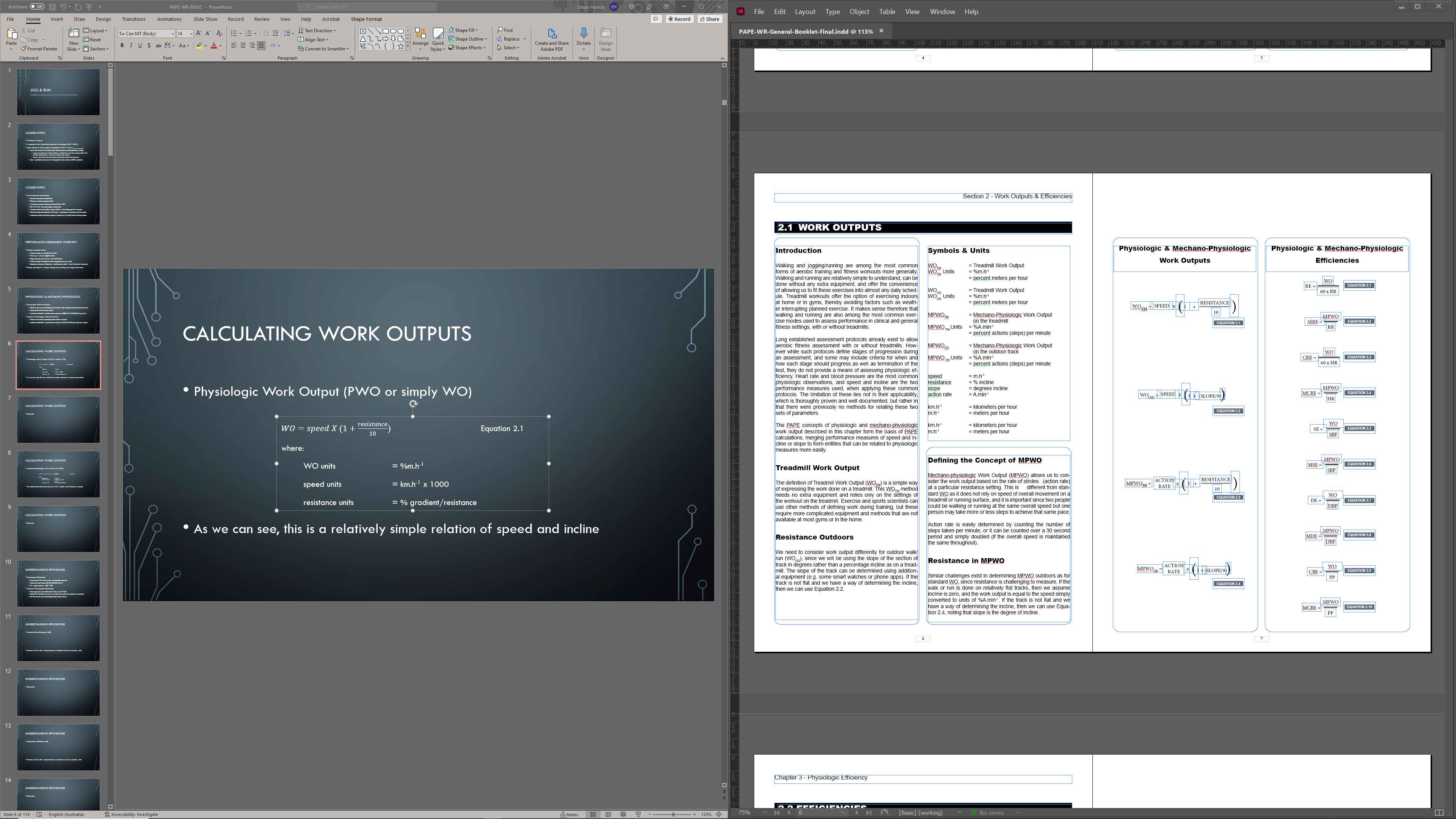This screenshot has height=819, width=1456.
Task: Click the increase indent icon
Action: pos(275,34)
